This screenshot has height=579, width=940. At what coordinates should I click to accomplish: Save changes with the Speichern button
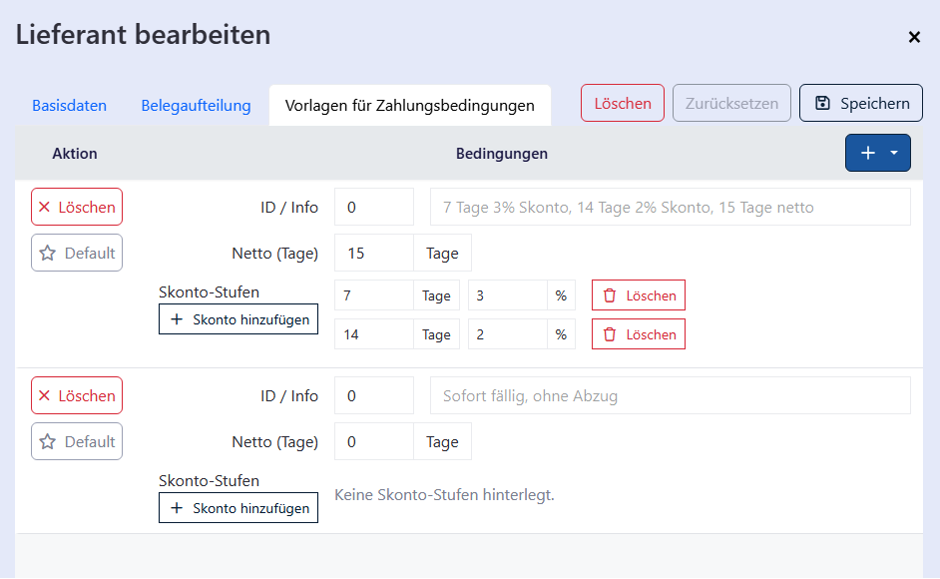coord(860,103)
